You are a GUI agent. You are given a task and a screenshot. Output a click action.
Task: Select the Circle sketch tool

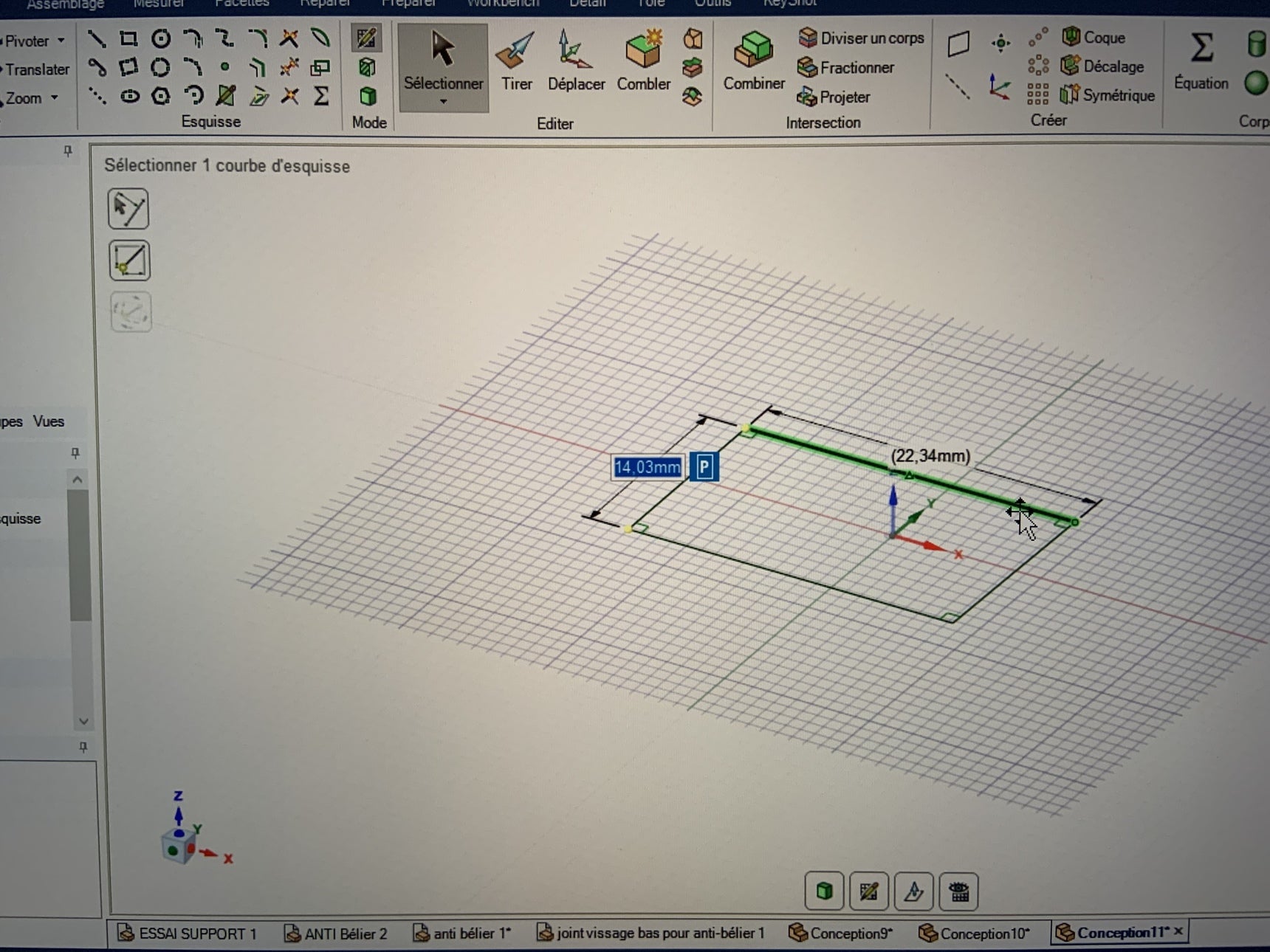click(x=161, y=38)
